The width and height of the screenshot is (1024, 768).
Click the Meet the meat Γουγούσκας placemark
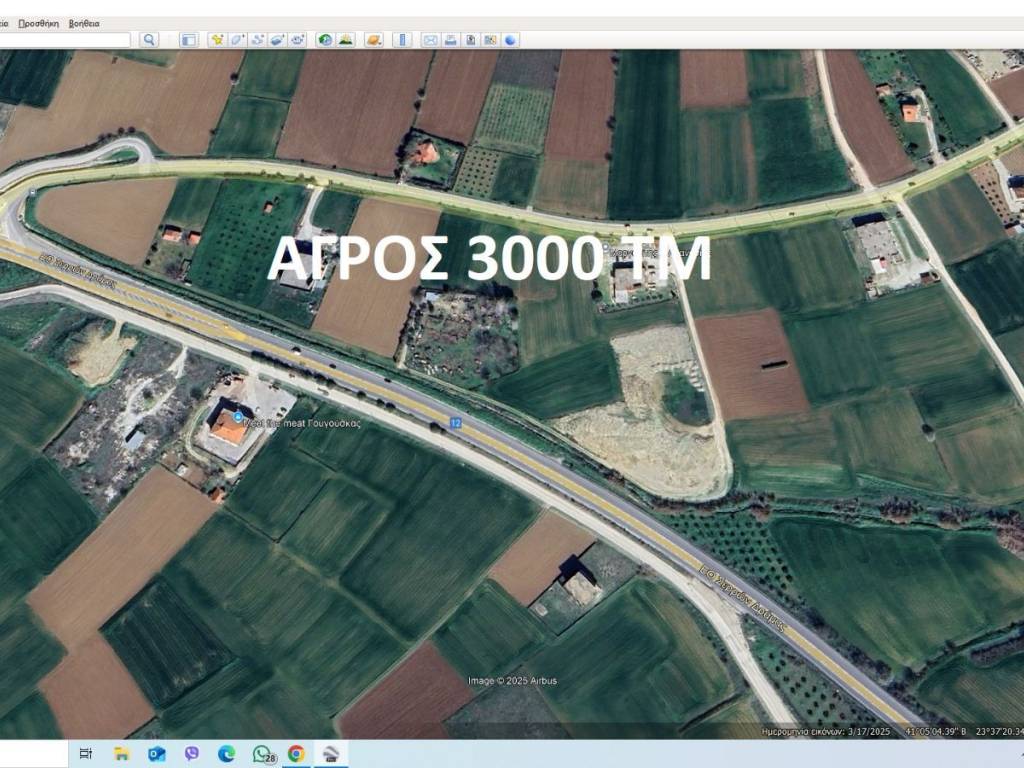coord(238,415)
